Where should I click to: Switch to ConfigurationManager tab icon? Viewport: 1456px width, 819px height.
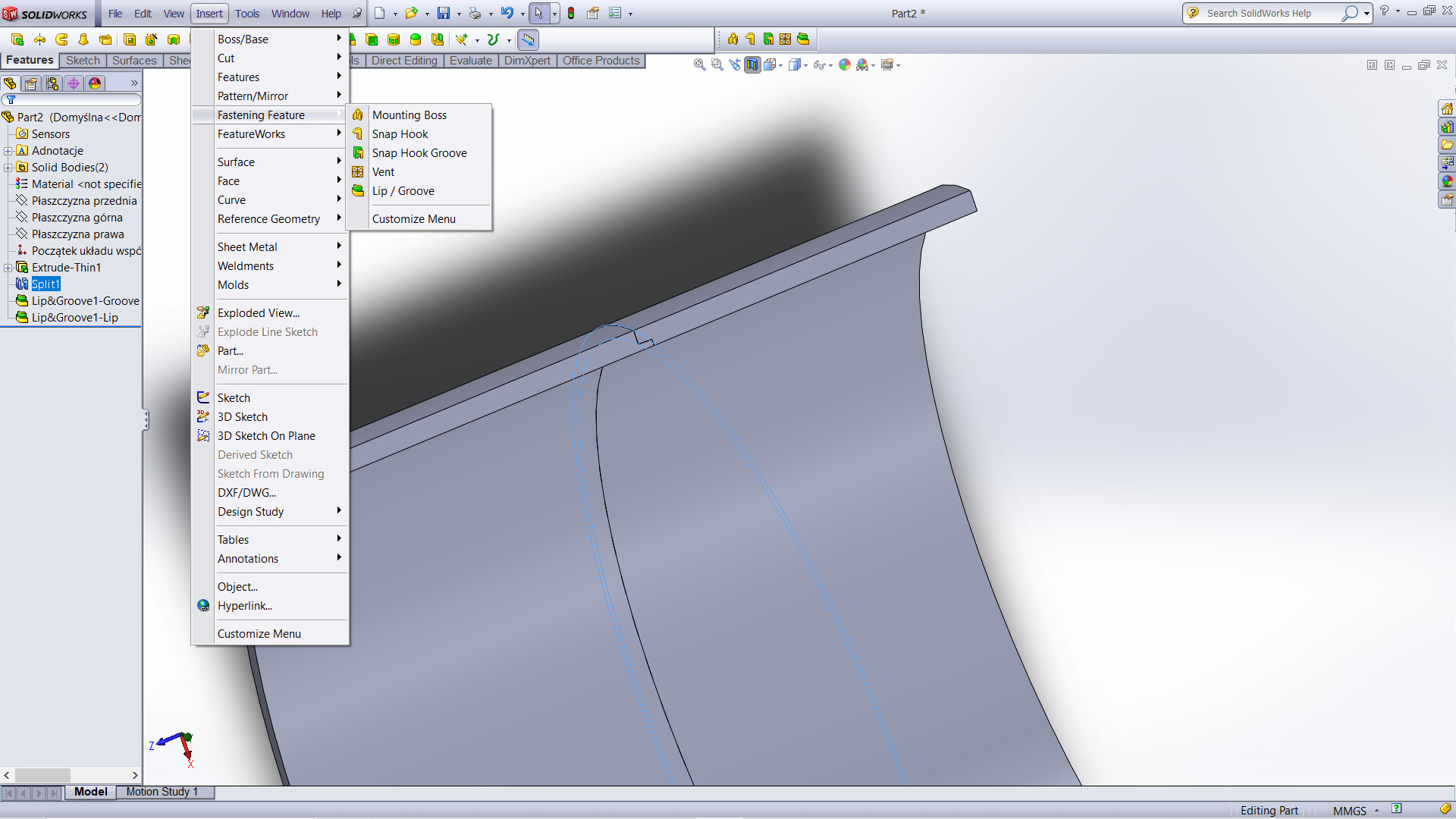(x=52, y=83)
